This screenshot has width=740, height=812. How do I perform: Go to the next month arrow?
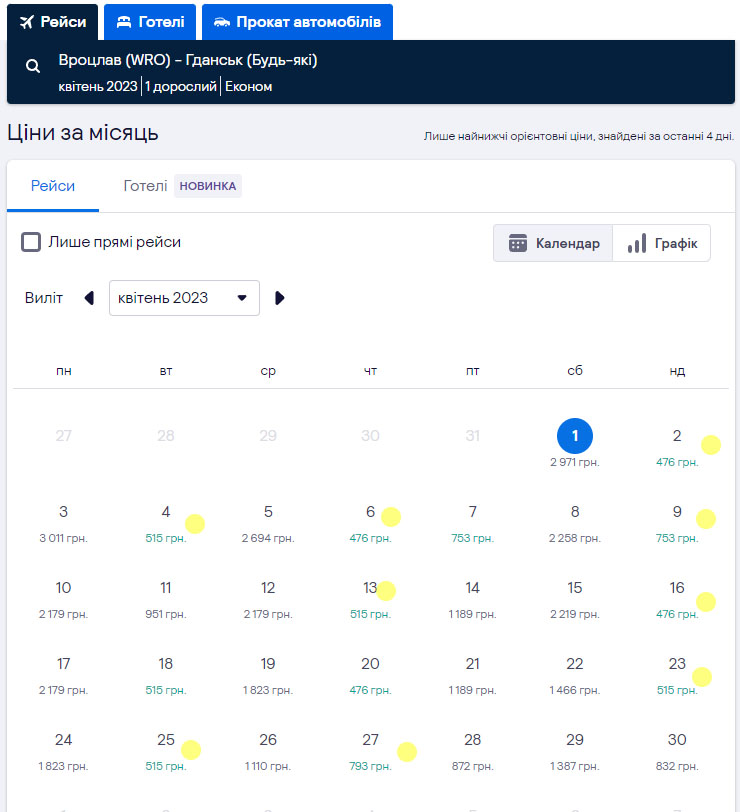tap(280, 298)
